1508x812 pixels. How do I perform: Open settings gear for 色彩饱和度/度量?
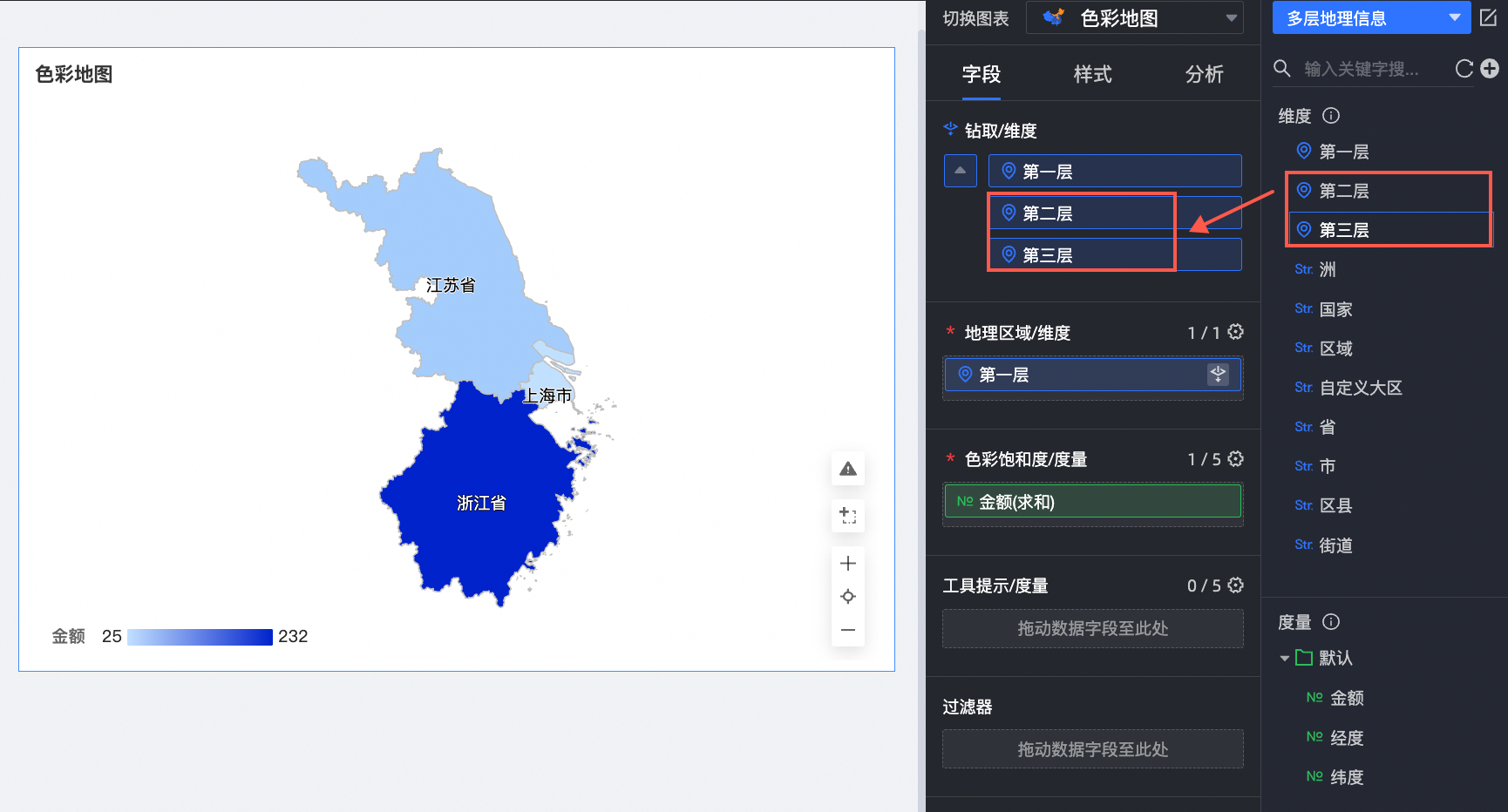click(x=1236, y=458)
